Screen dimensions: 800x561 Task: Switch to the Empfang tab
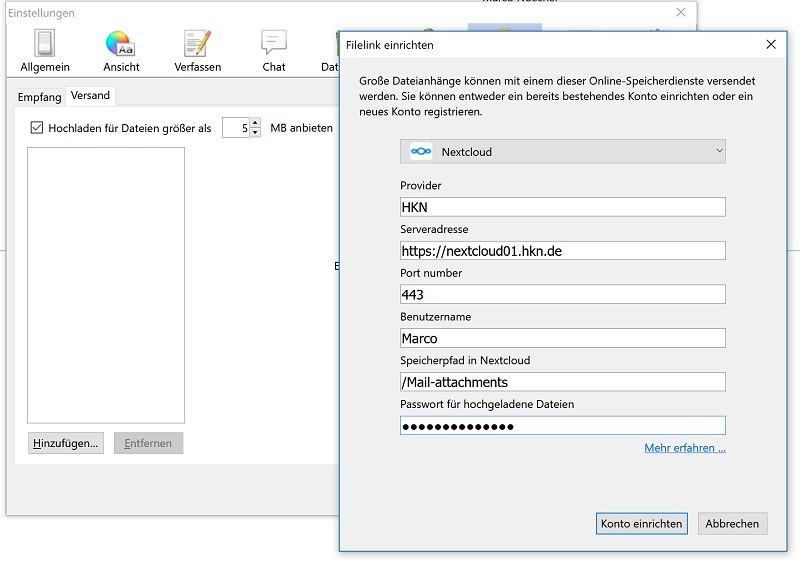click(39, 97)
